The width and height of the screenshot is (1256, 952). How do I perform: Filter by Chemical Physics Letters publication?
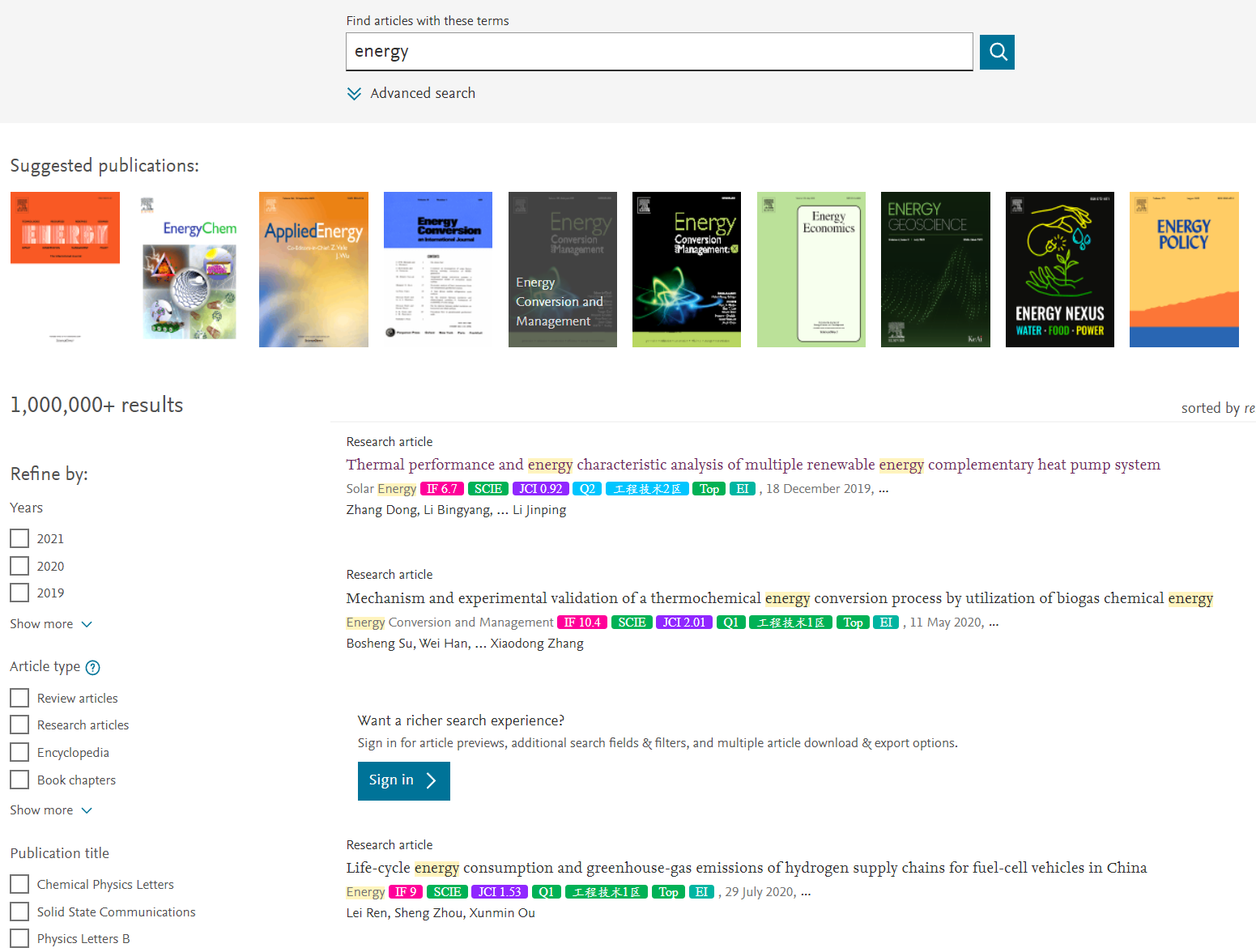click(19, 883)
